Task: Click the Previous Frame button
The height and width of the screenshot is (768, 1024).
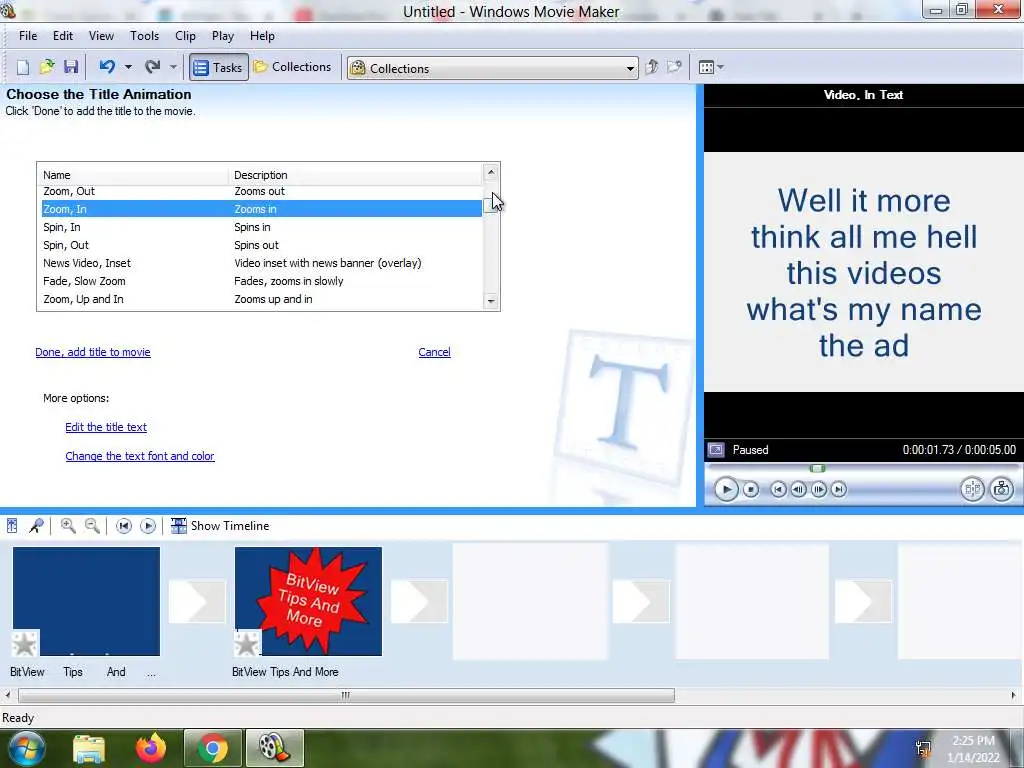Action: pyautogui.click(x=798, y=489)
